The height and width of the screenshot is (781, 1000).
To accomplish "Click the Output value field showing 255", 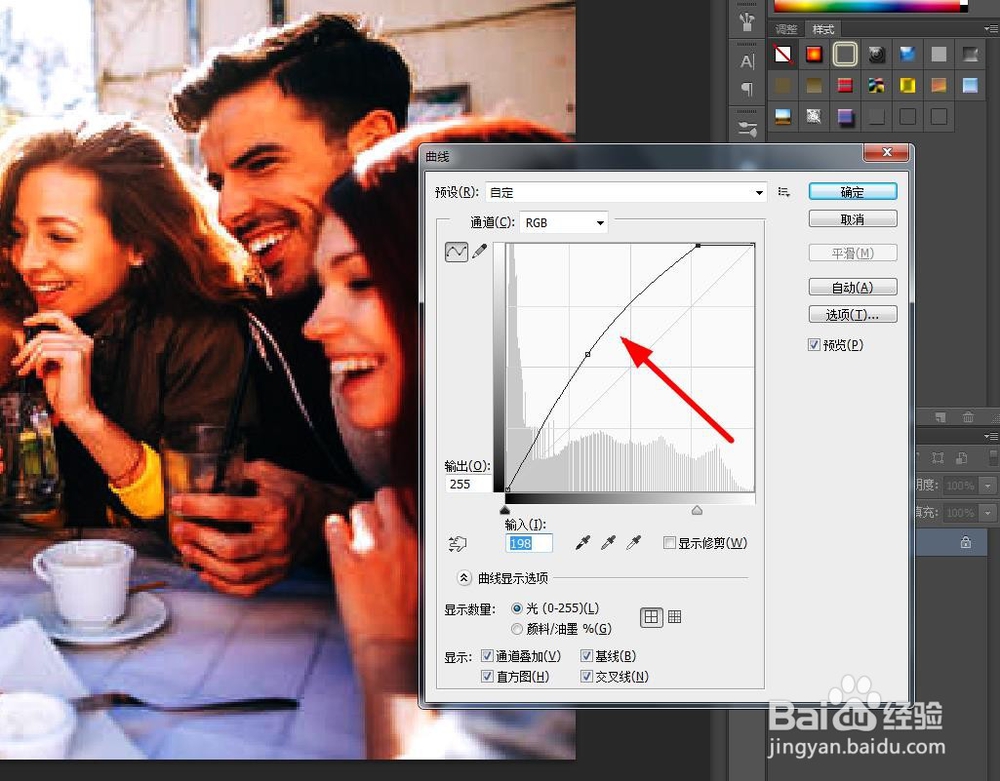I will pyautogui.click(x=468, y=484).
